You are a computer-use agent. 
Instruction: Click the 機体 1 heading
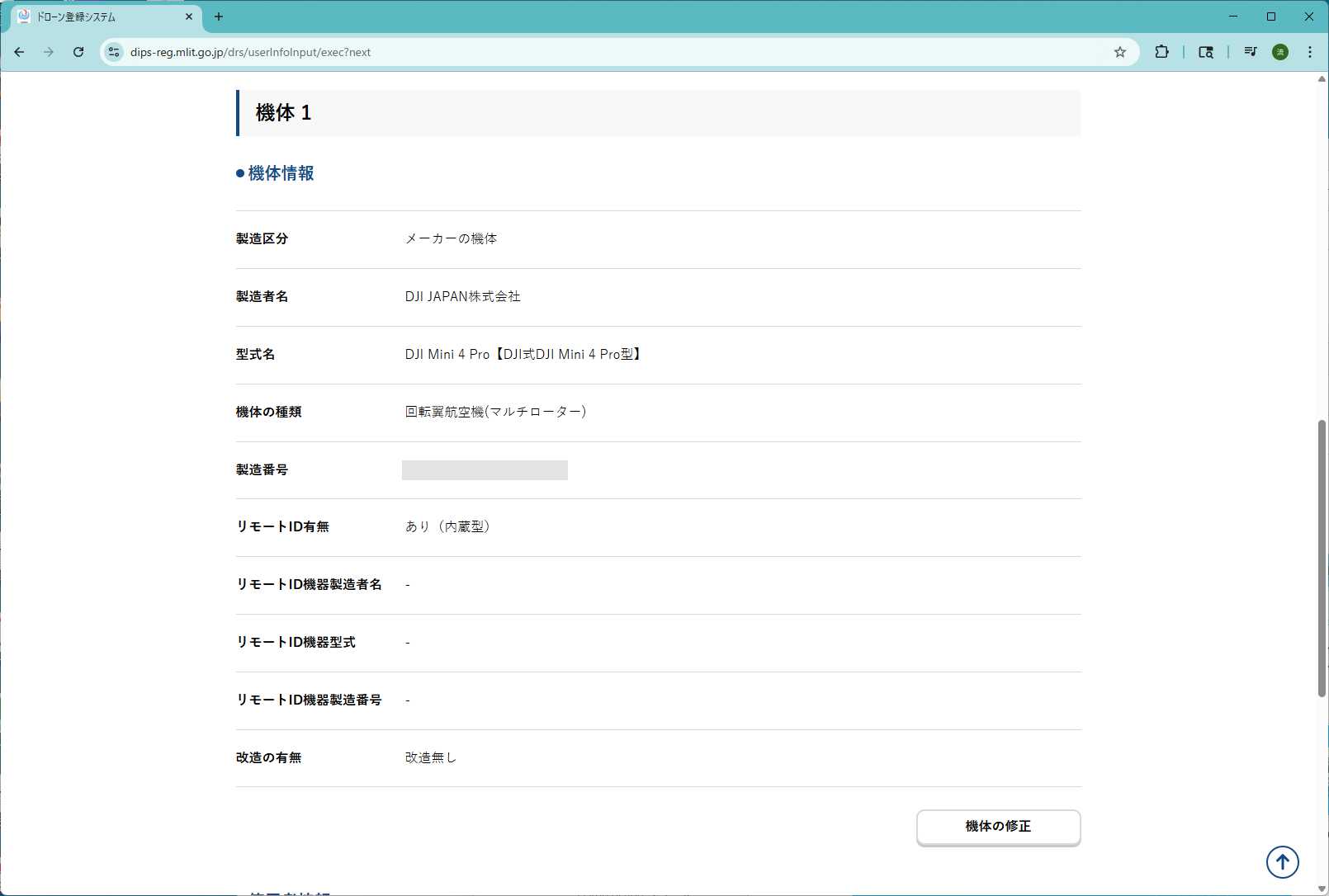click(283, 113)
